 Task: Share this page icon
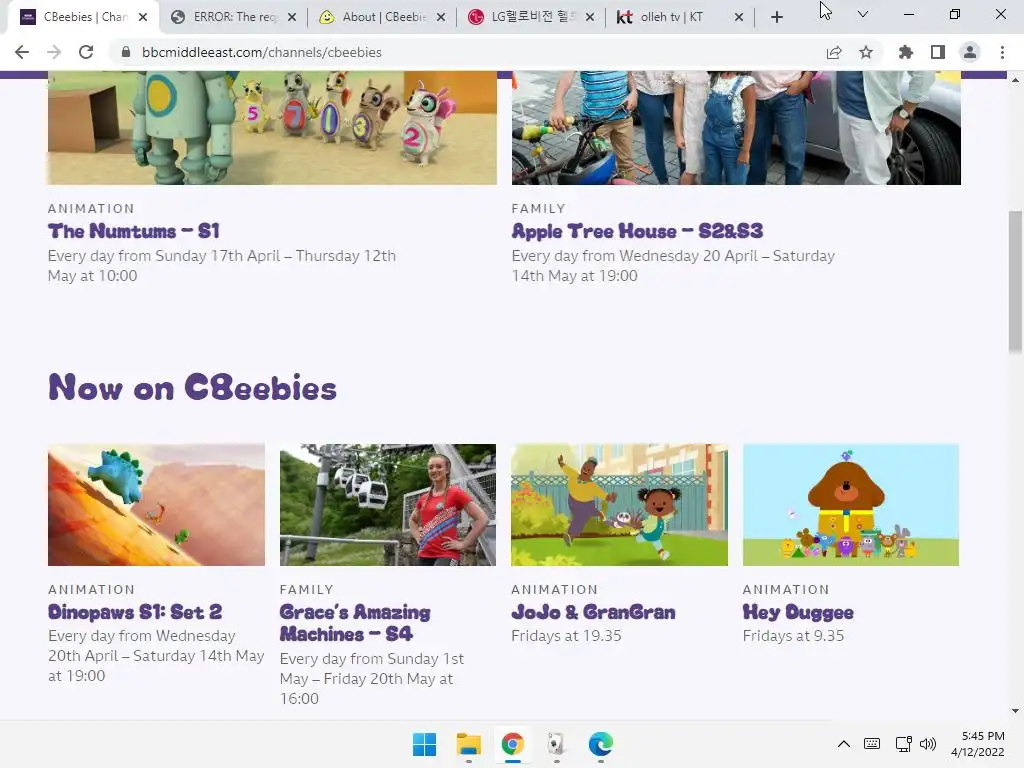tap(834, 52)
